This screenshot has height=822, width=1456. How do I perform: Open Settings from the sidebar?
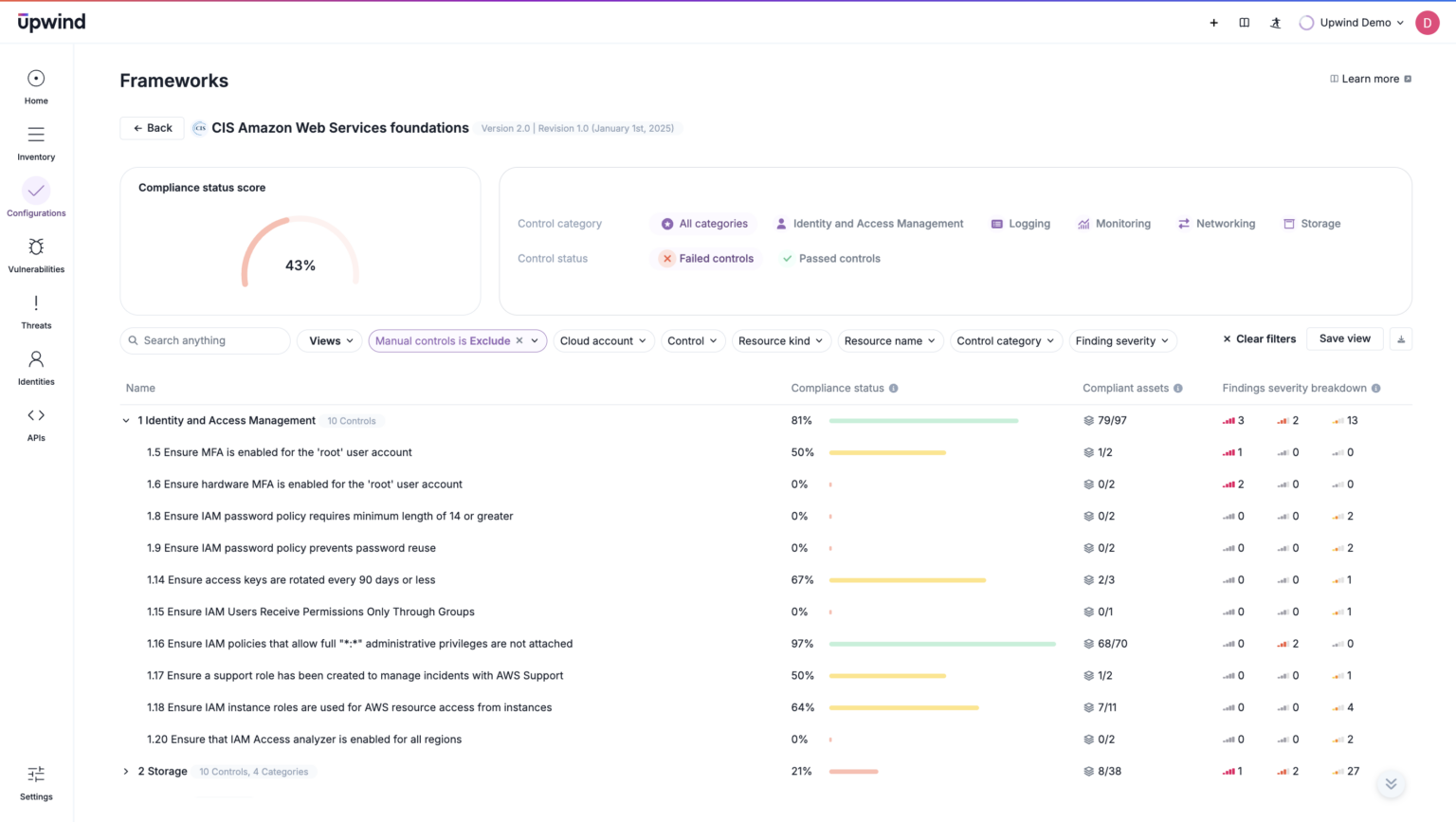35,783
